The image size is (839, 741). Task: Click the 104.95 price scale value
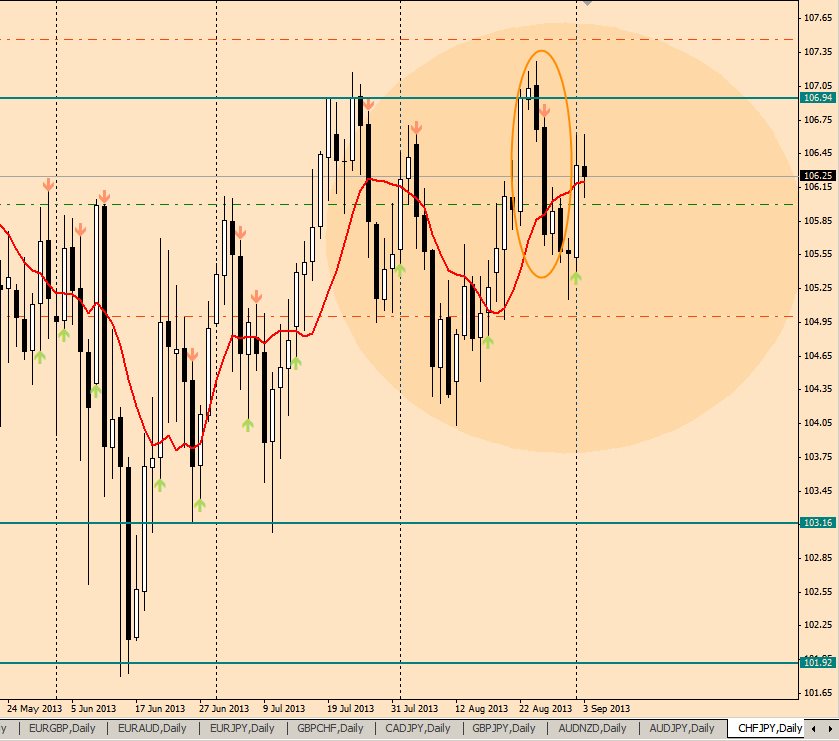(818, 321)
